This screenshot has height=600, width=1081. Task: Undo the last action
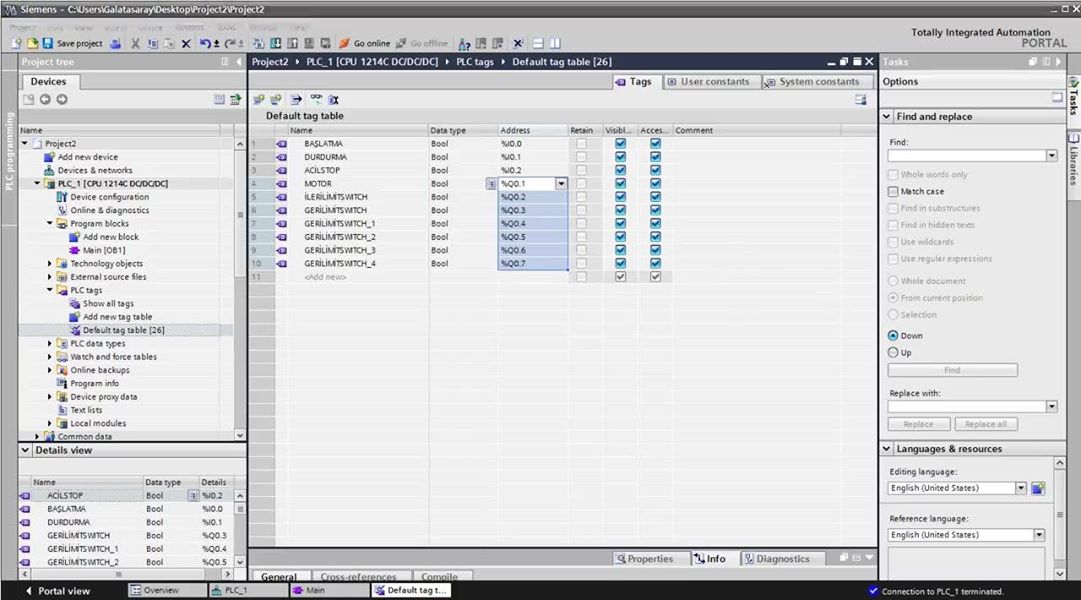[205, 43]
